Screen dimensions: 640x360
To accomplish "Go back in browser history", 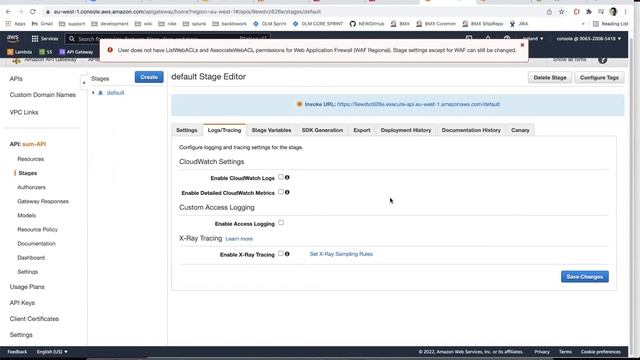I will (x=8, y=12).
